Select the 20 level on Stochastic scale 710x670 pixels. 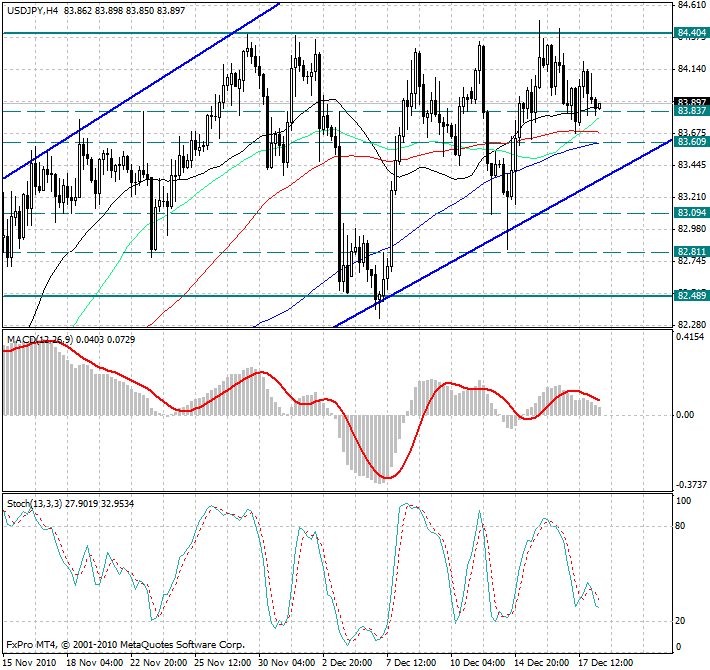tap(680, 621)
